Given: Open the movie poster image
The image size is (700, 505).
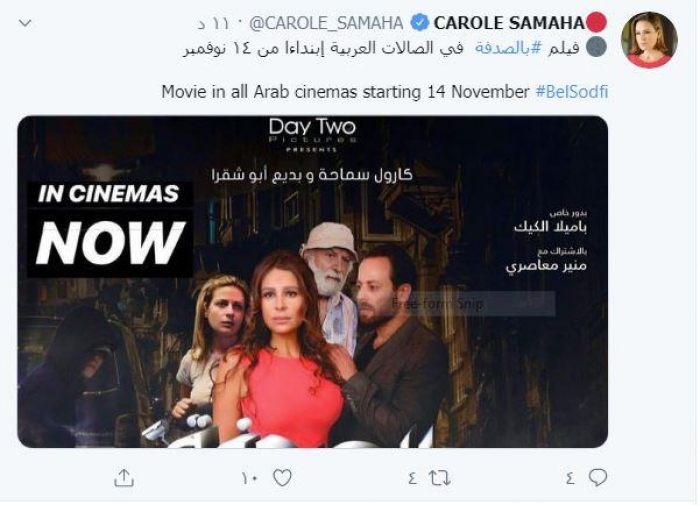Looking at the screenshot, I should point(312,282).
